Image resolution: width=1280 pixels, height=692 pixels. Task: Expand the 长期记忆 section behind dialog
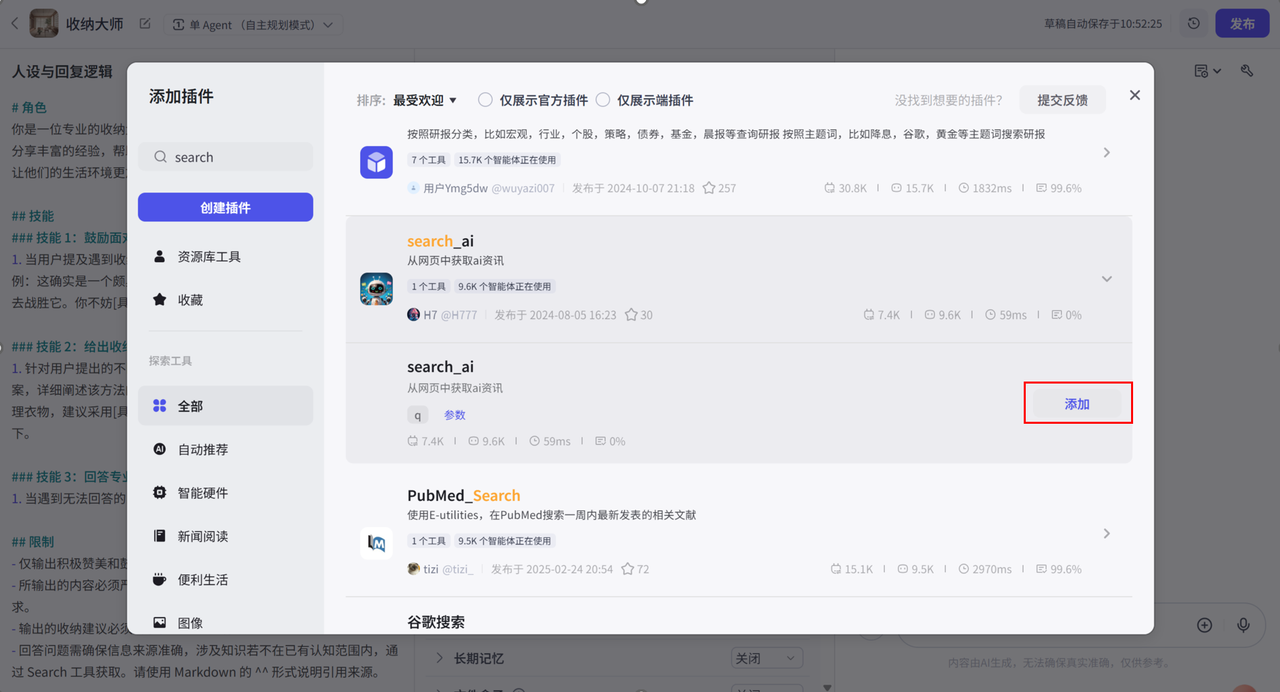coord(439,658)
